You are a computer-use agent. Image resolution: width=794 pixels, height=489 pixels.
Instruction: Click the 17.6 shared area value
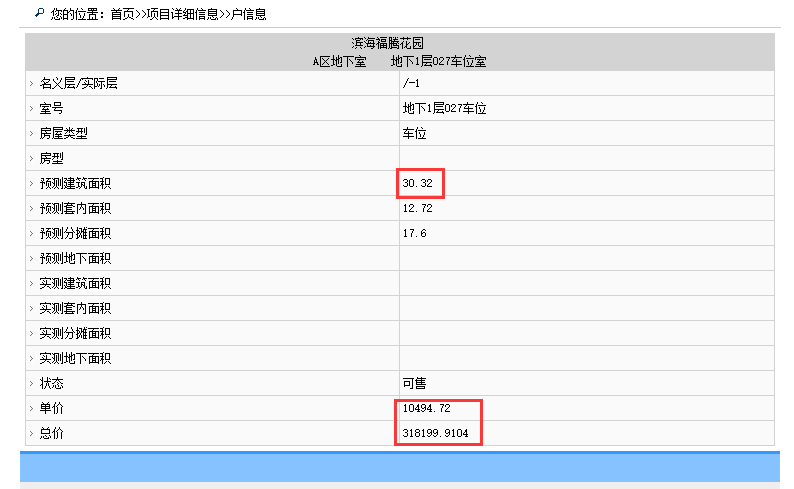coord(414,233)
